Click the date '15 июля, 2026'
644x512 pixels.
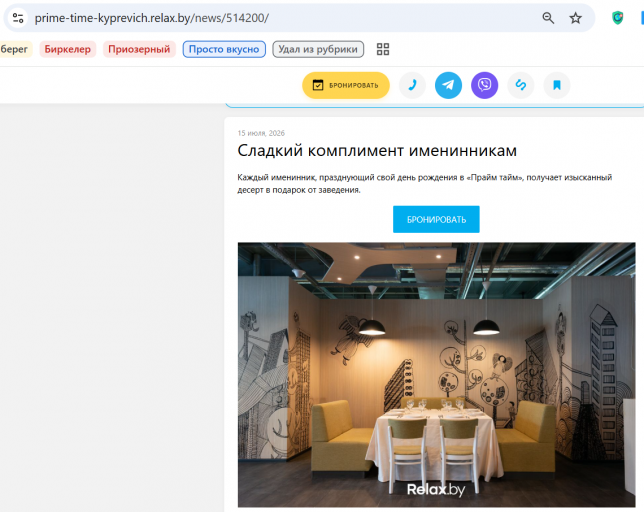click(261, 133)
